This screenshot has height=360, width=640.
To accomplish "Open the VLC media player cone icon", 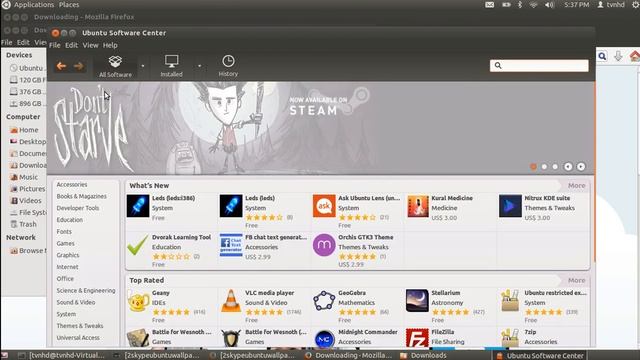I will coord(231,301).
